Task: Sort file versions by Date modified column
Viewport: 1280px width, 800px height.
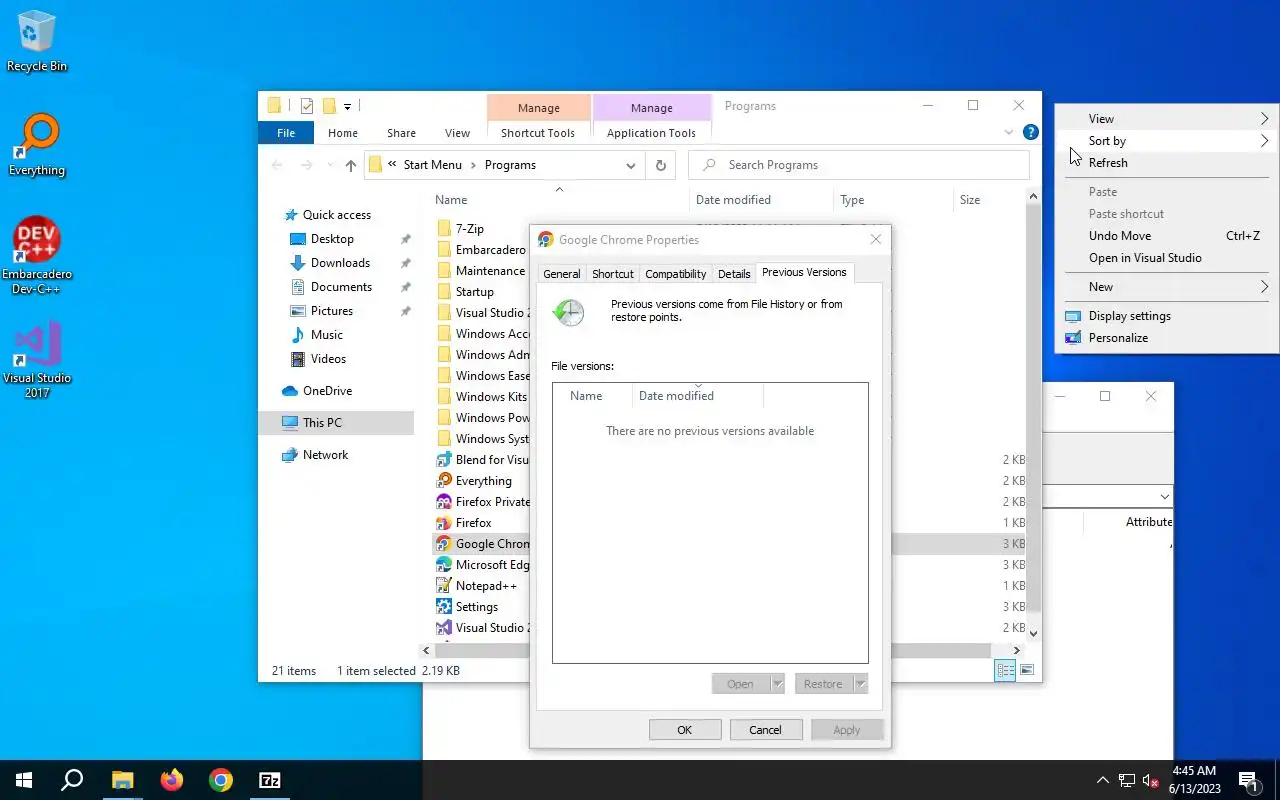Action: [698, 396]
